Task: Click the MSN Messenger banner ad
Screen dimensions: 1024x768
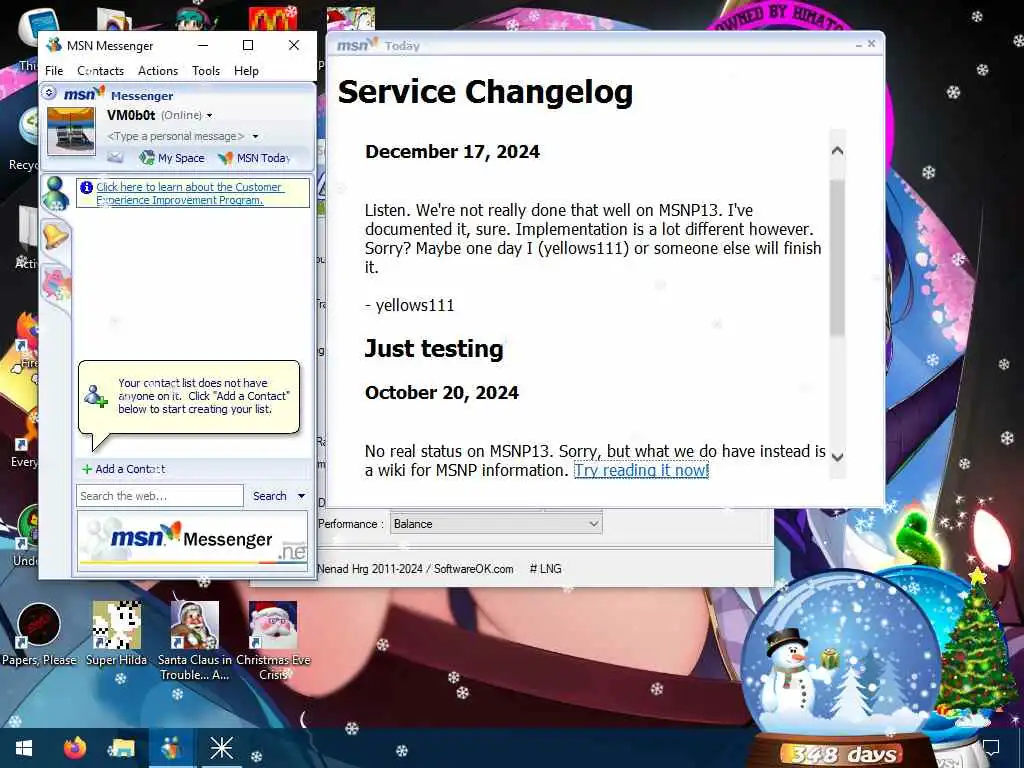Action: [x=193, y=541]
